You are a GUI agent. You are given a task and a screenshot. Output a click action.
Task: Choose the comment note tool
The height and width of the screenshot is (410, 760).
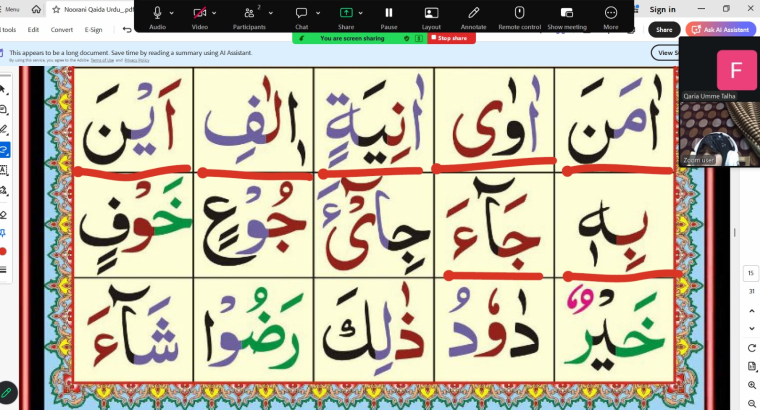coord(3,110)
